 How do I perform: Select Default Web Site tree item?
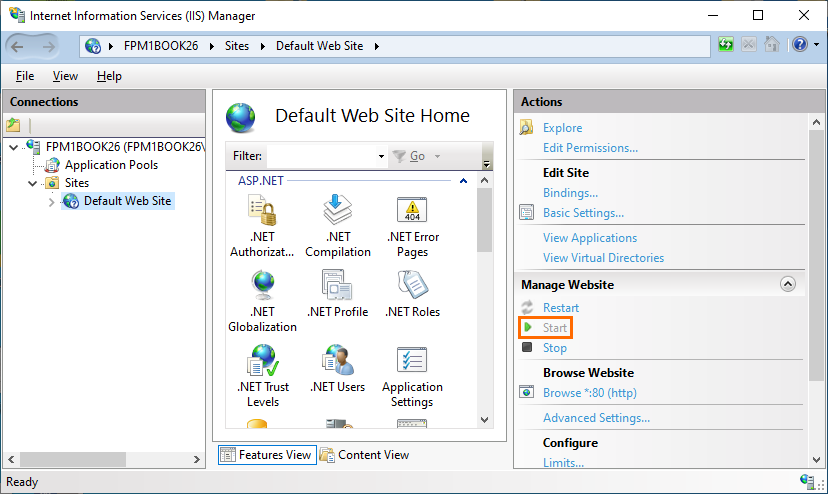(x=127, y=201)
